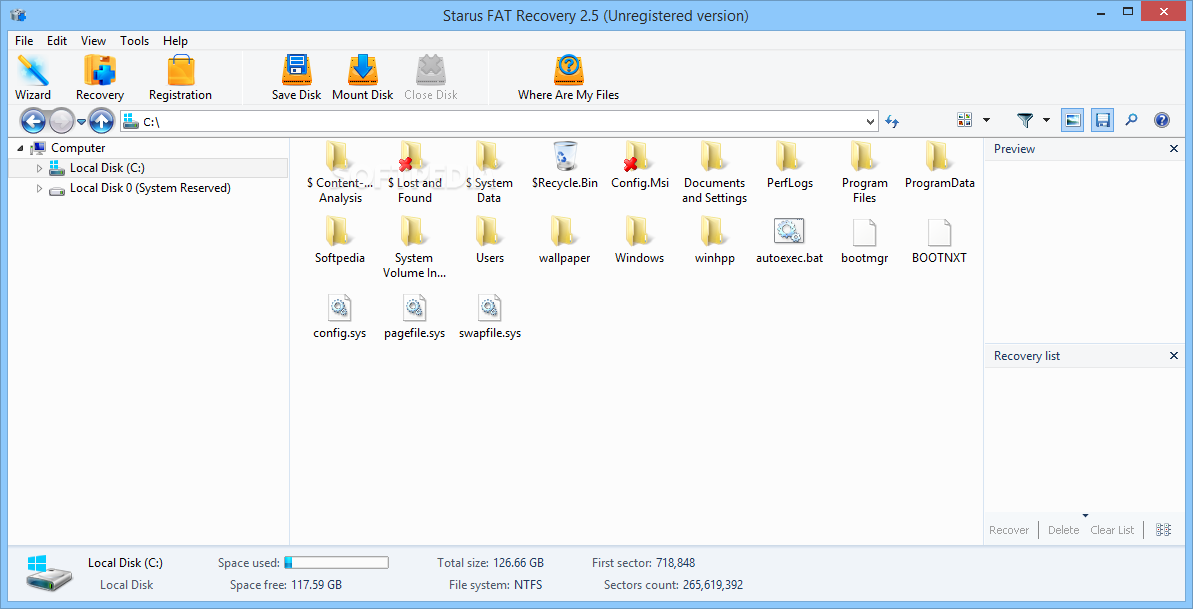Image resolution: width=1193 pixels, height=609 pixels.
Task: Select the ProgramData folder
Action: [940, 165]
